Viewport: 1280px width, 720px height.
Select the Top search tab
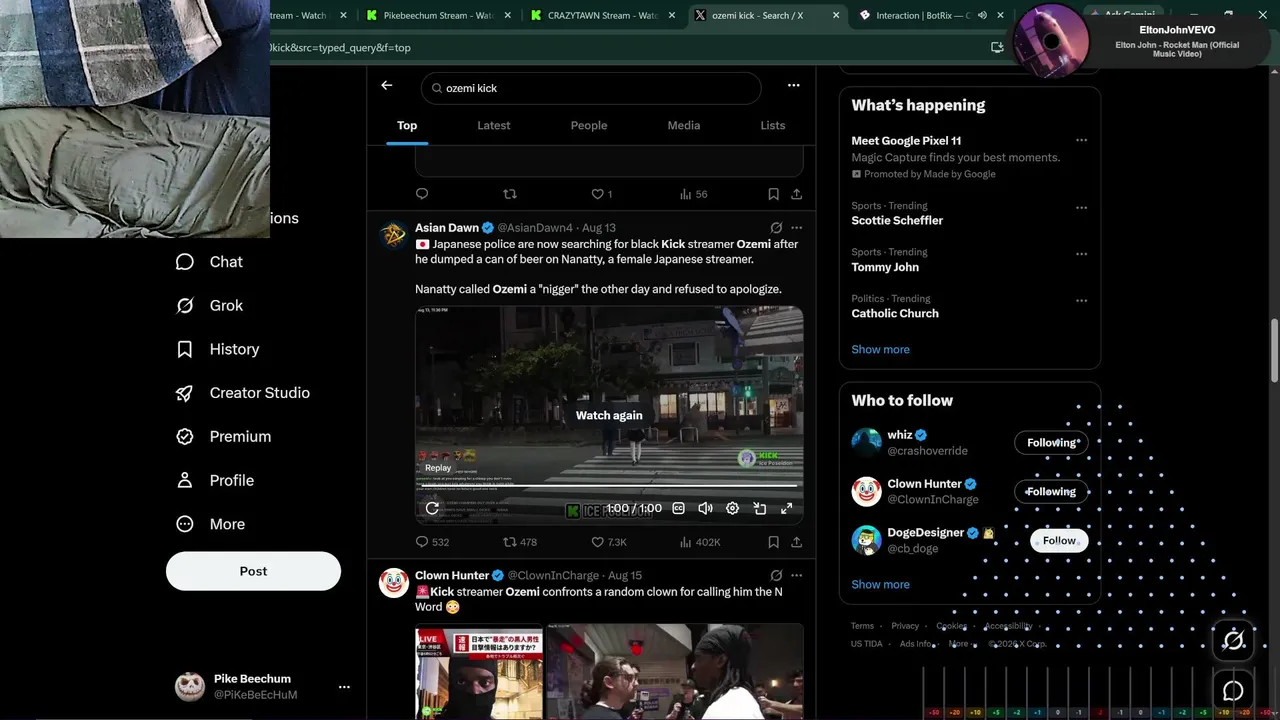click(x=407, y=126)
